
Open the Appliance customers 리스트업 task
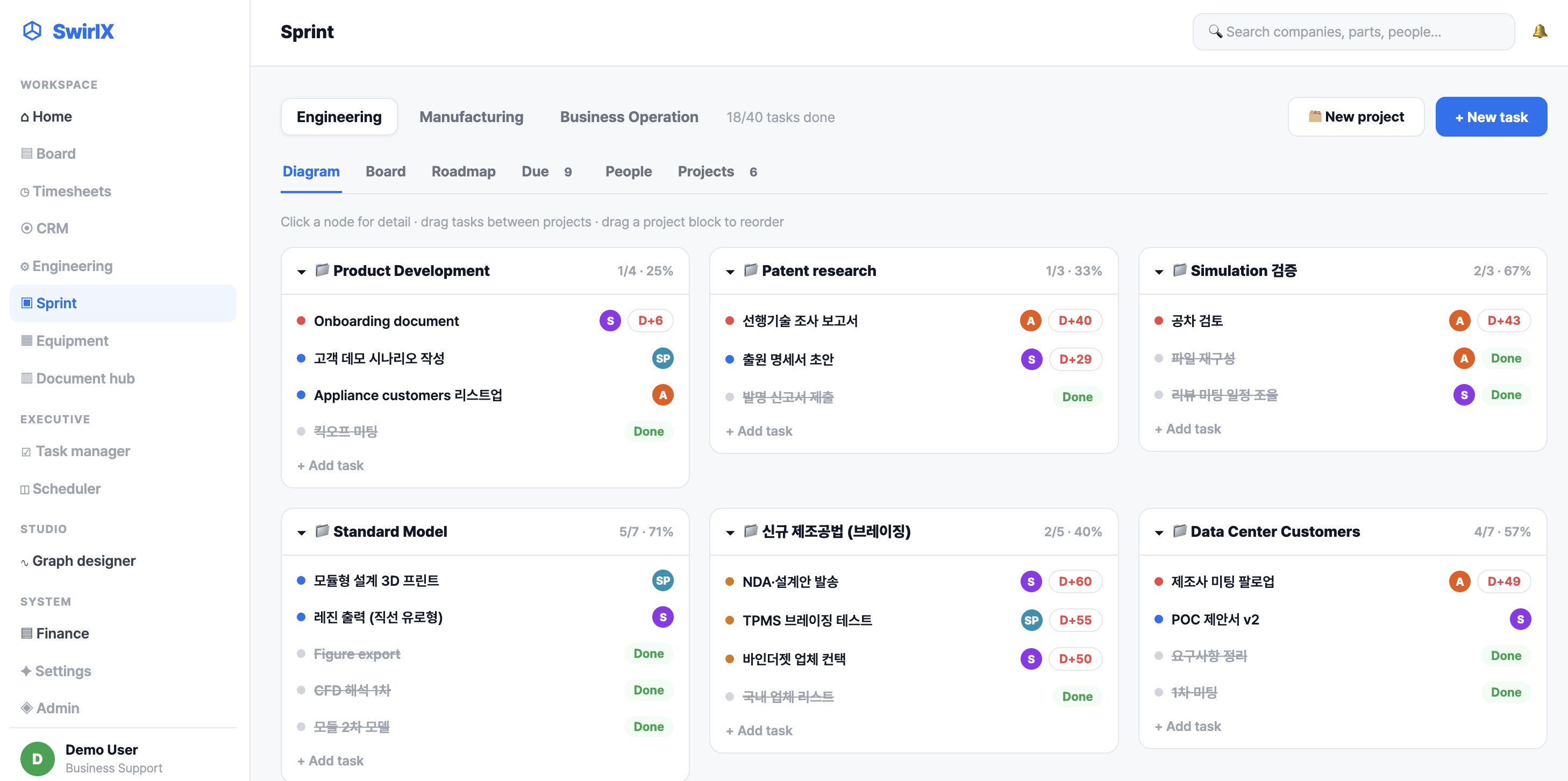click(x=408, y=395)
